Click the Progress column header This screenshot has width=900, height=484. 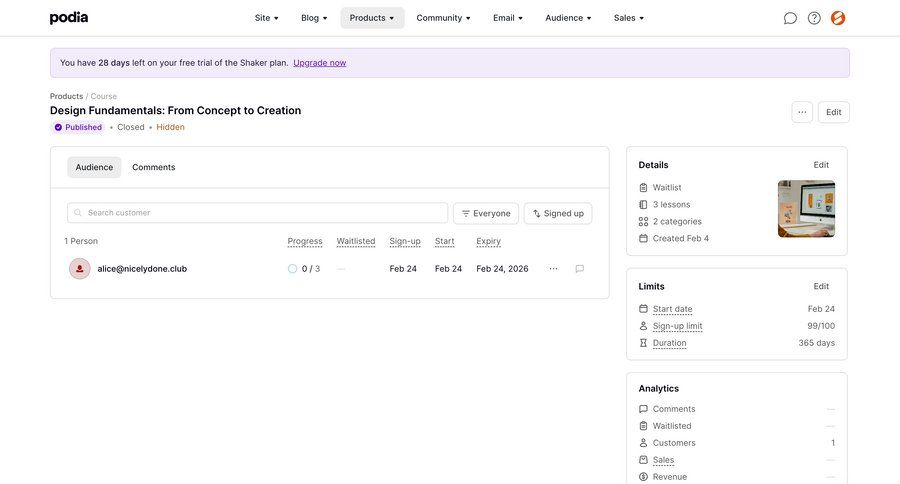tap(305, 241)
